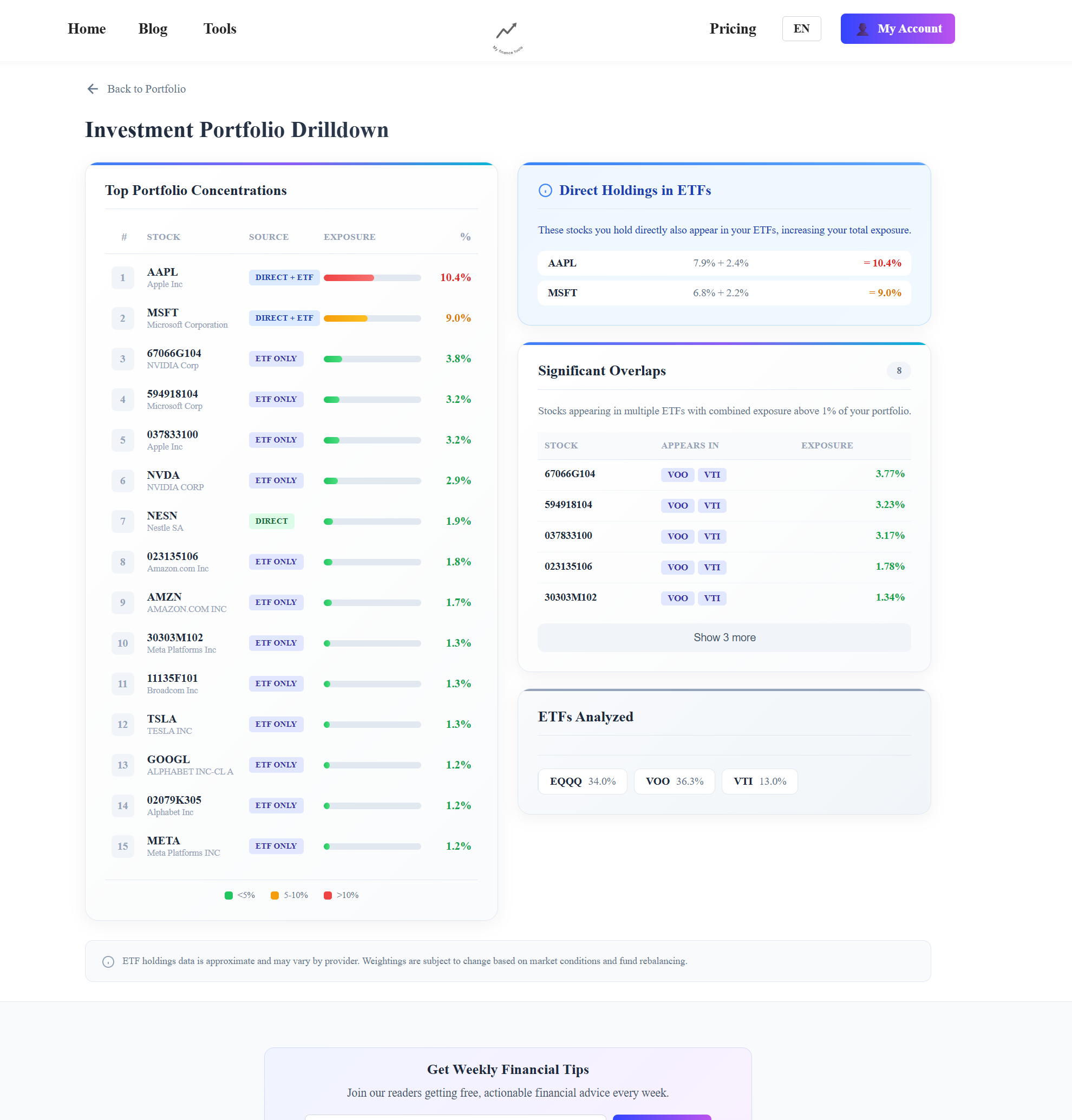1072x1120 pixels.
Task: Open My Account
Action: pos(897,29)
